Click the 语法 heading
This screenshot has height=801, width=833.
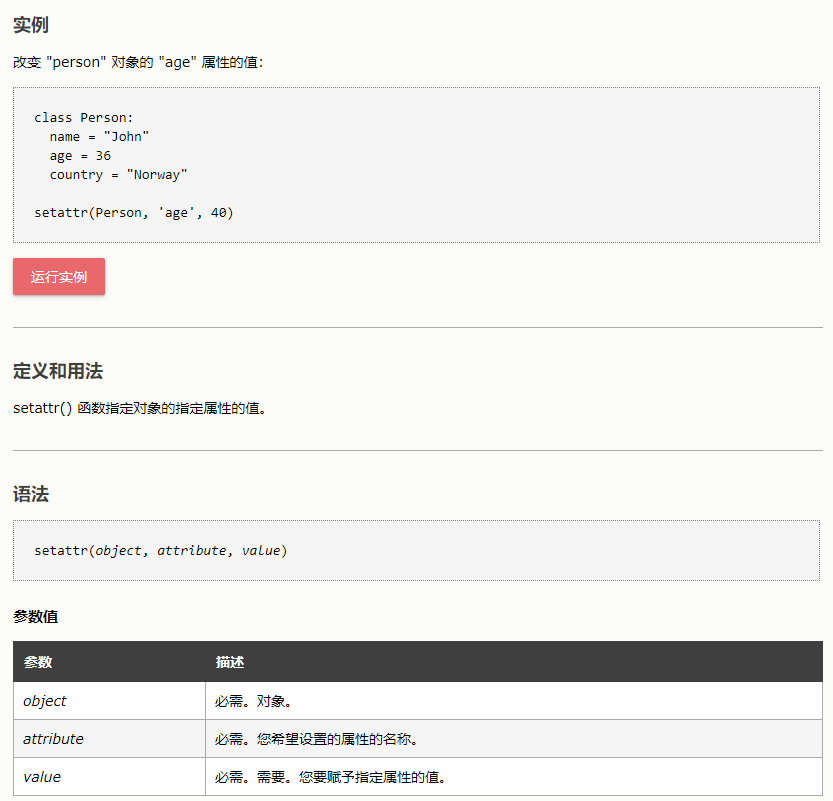click(31, 494)
